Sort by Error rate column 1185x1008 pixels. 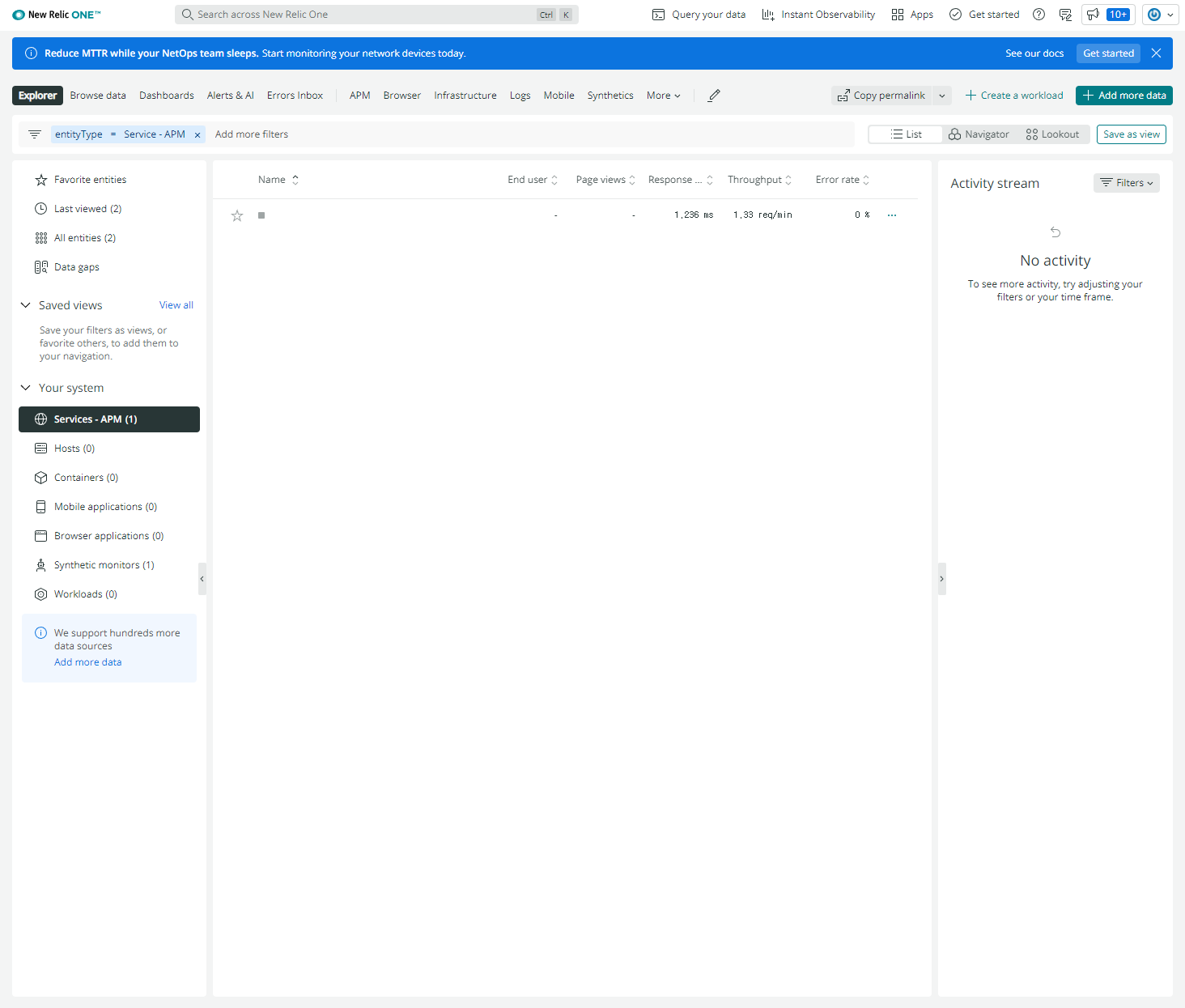tap(843, 180)
